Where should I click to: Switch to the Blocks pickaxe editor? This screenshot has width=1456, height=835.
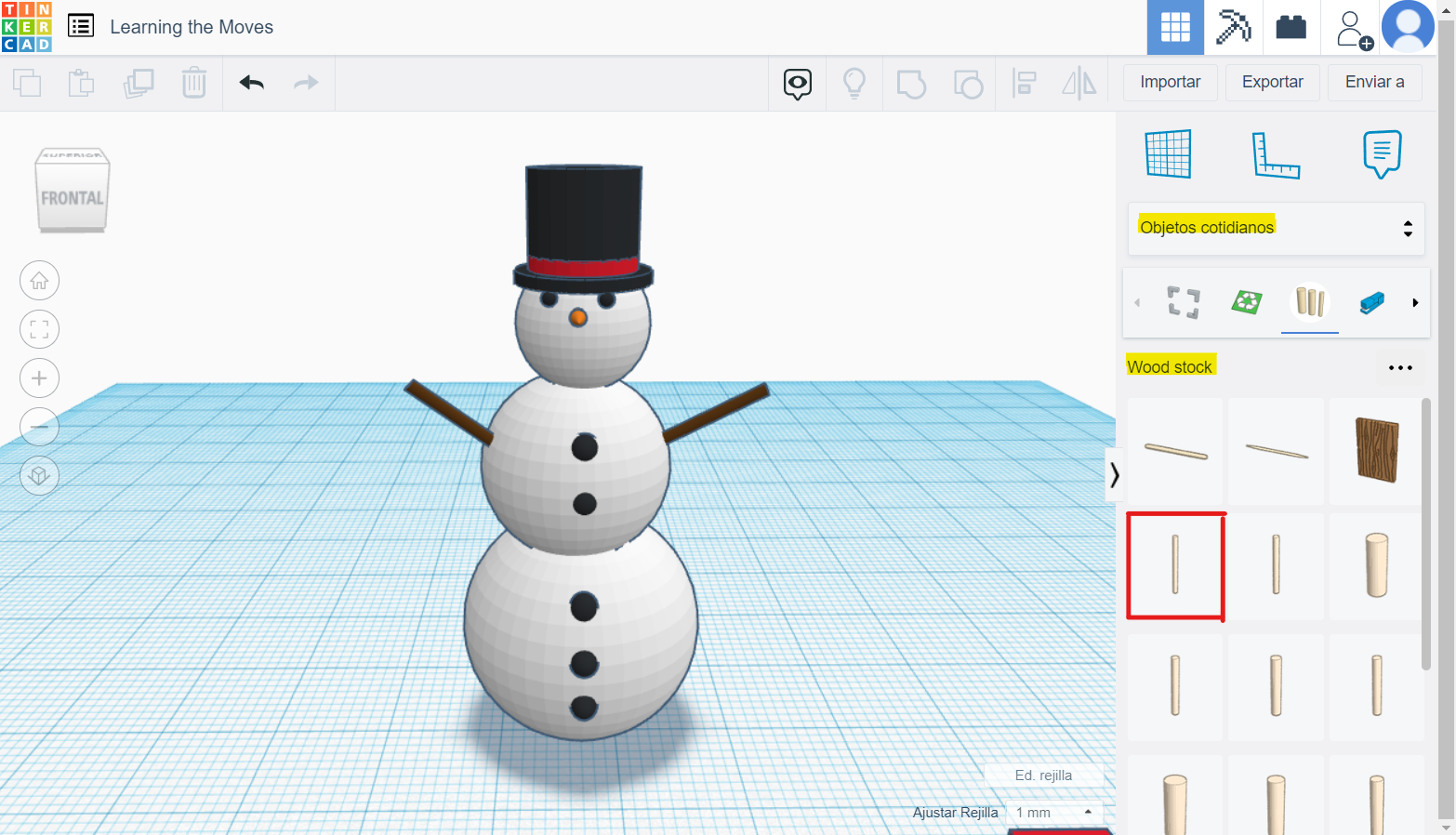click(x=1233, y=27)
